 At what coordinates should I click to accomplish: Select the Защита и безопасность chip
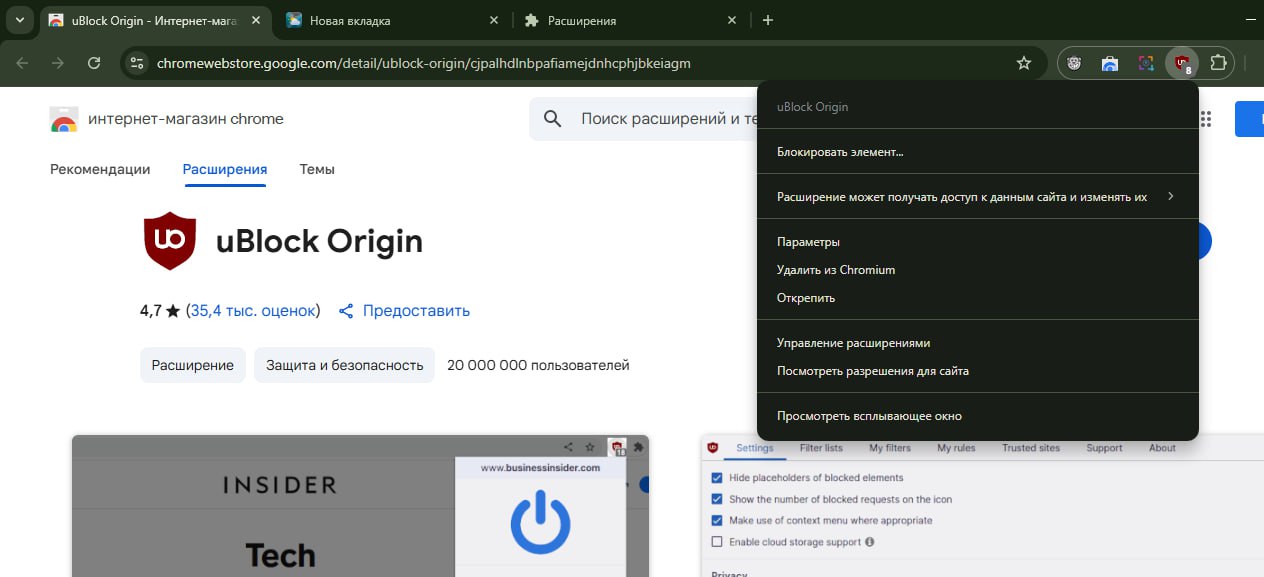pyautogui.click(x=345, y=365)
